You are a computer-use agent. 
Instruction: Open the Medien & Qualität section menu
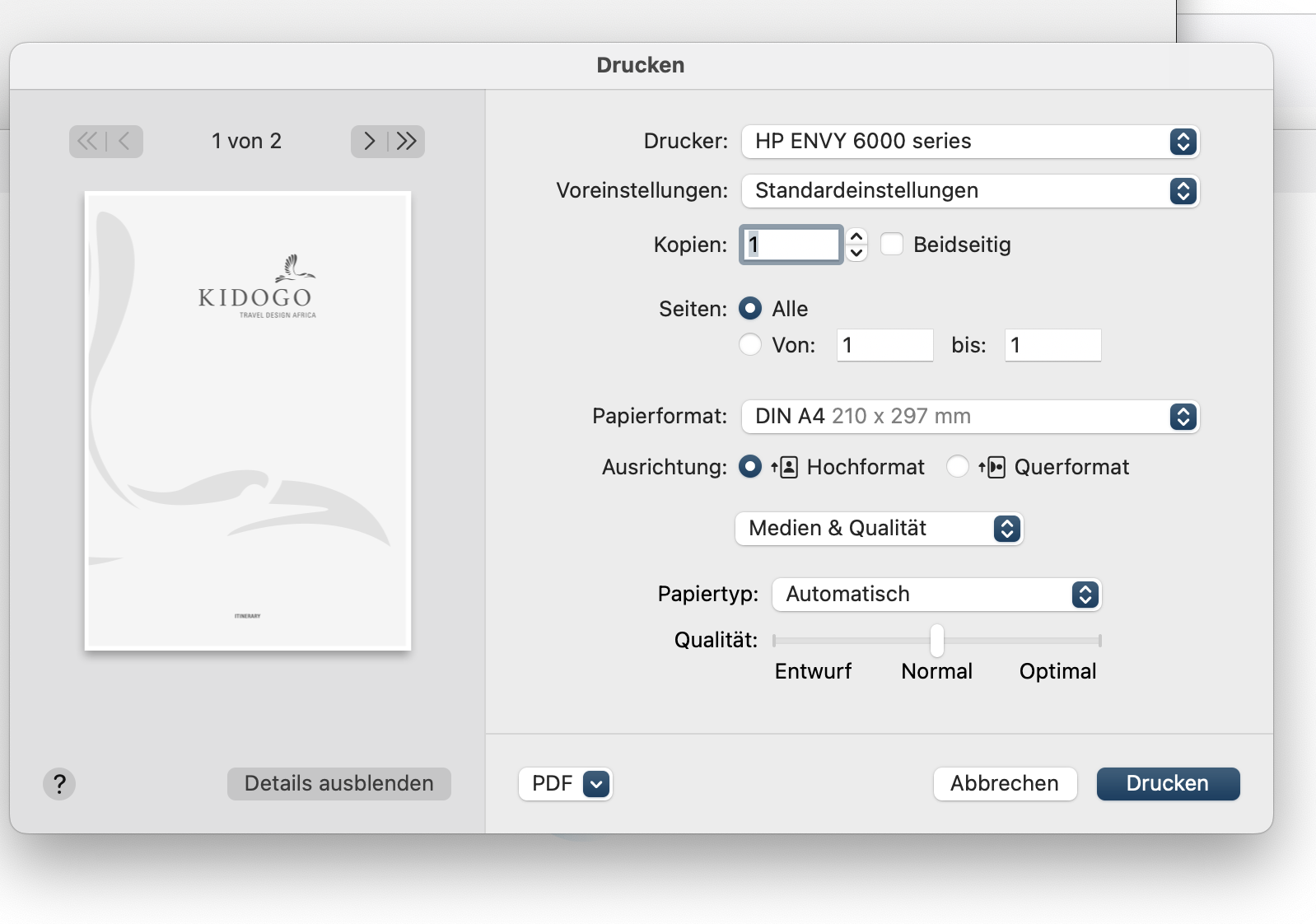point(879,529)
